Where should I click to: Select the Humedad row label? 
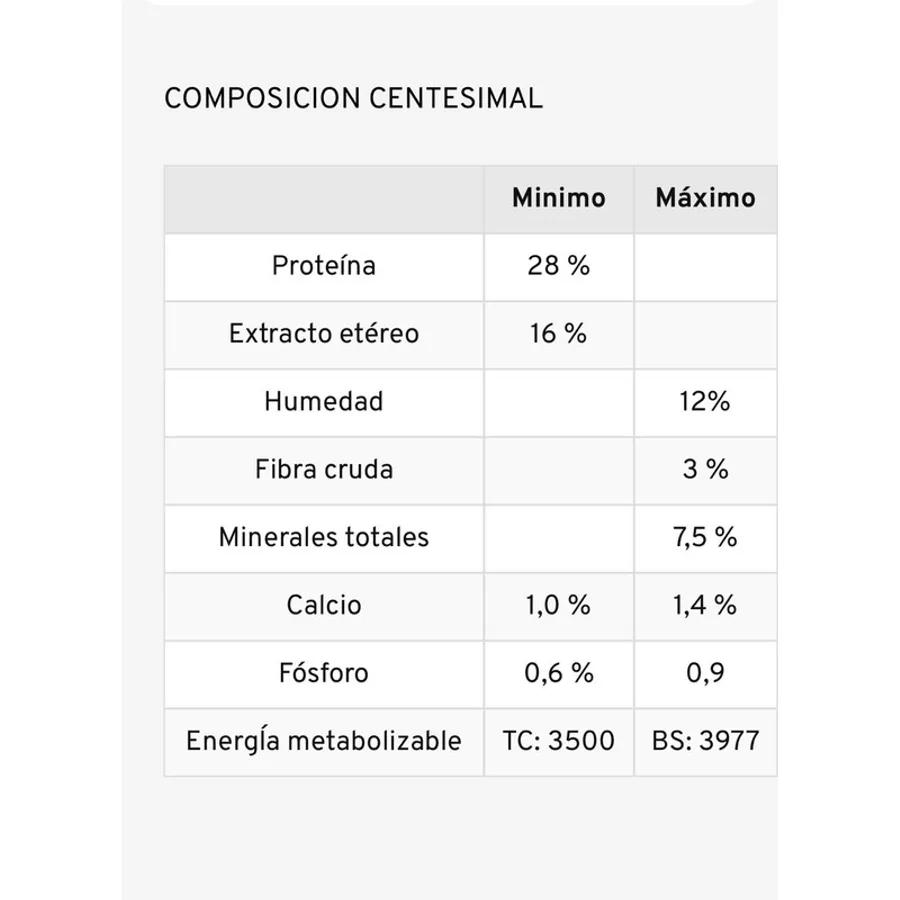[324, 401]
